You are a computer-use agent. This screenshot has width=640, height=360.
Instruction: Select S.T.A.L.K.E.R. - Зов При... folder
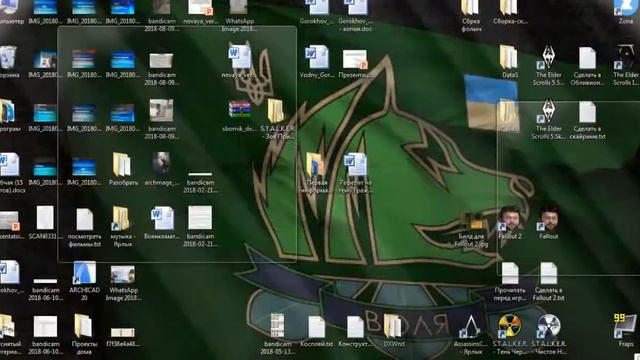[x=278, y=119]
